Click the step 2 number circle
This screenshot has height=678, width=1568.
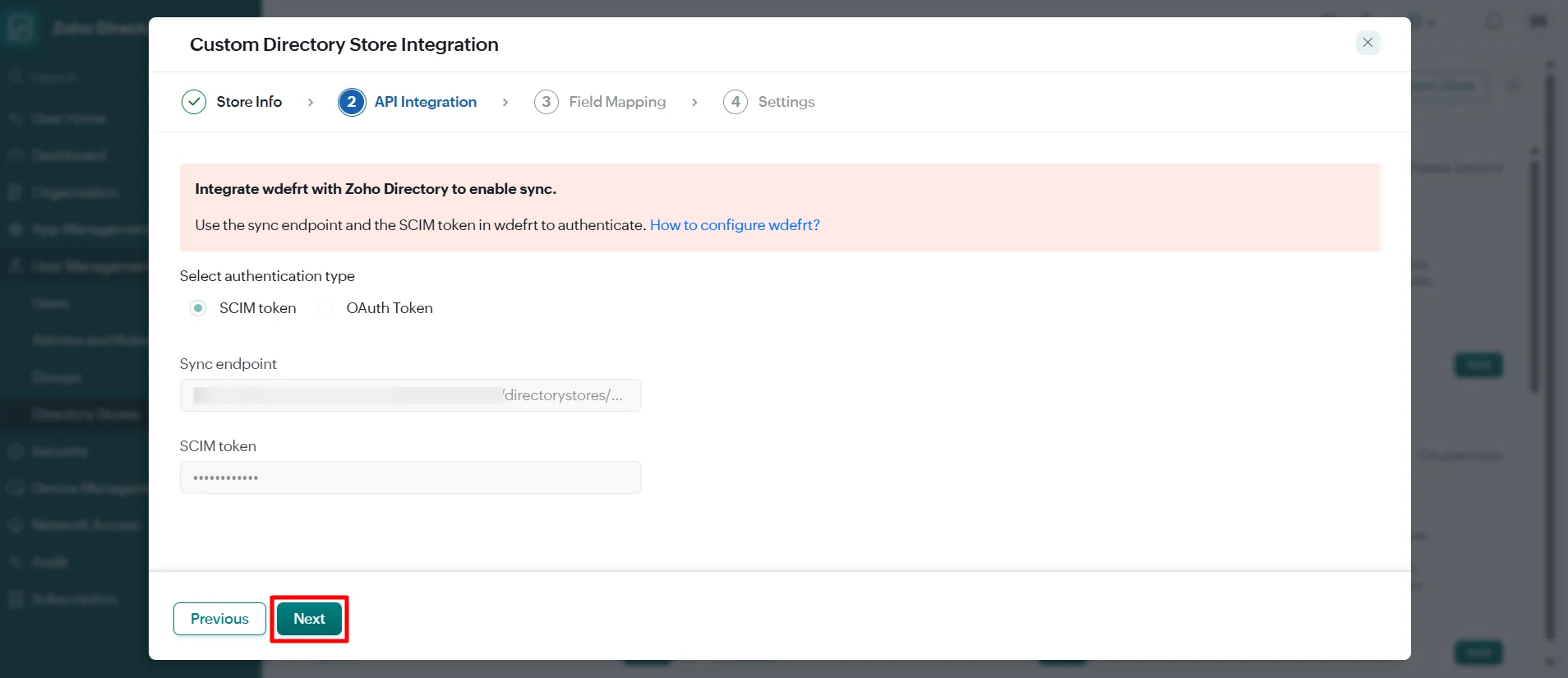click(x=352, y=102)
